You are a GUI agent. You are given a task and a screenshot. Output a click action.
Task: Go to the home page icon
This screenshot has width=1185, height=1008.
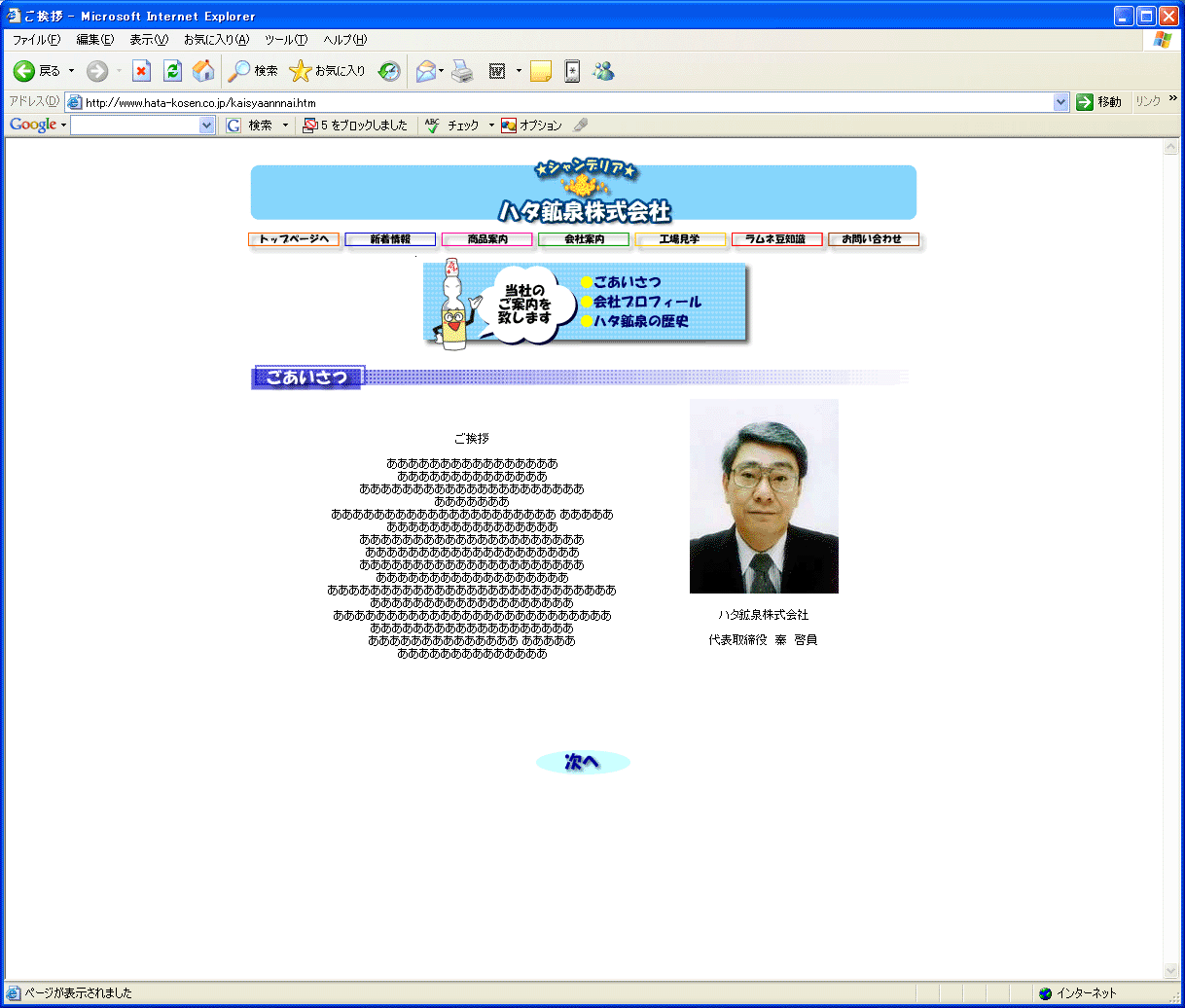click(203, 71)
